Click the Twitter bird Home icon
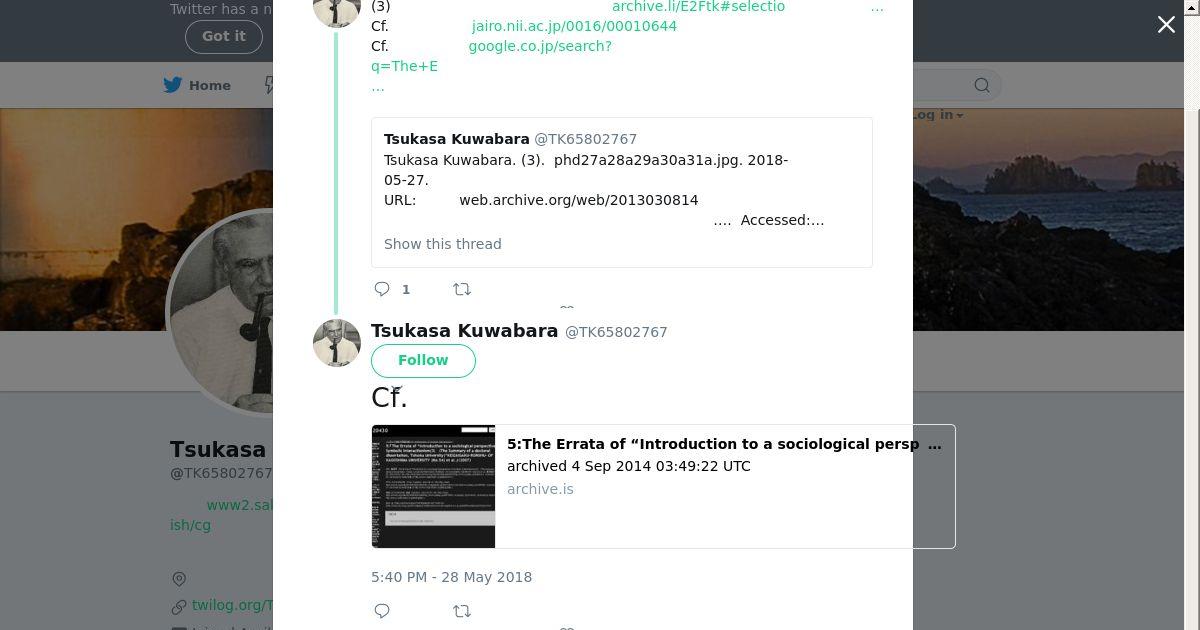 click(x=173, y=85)
